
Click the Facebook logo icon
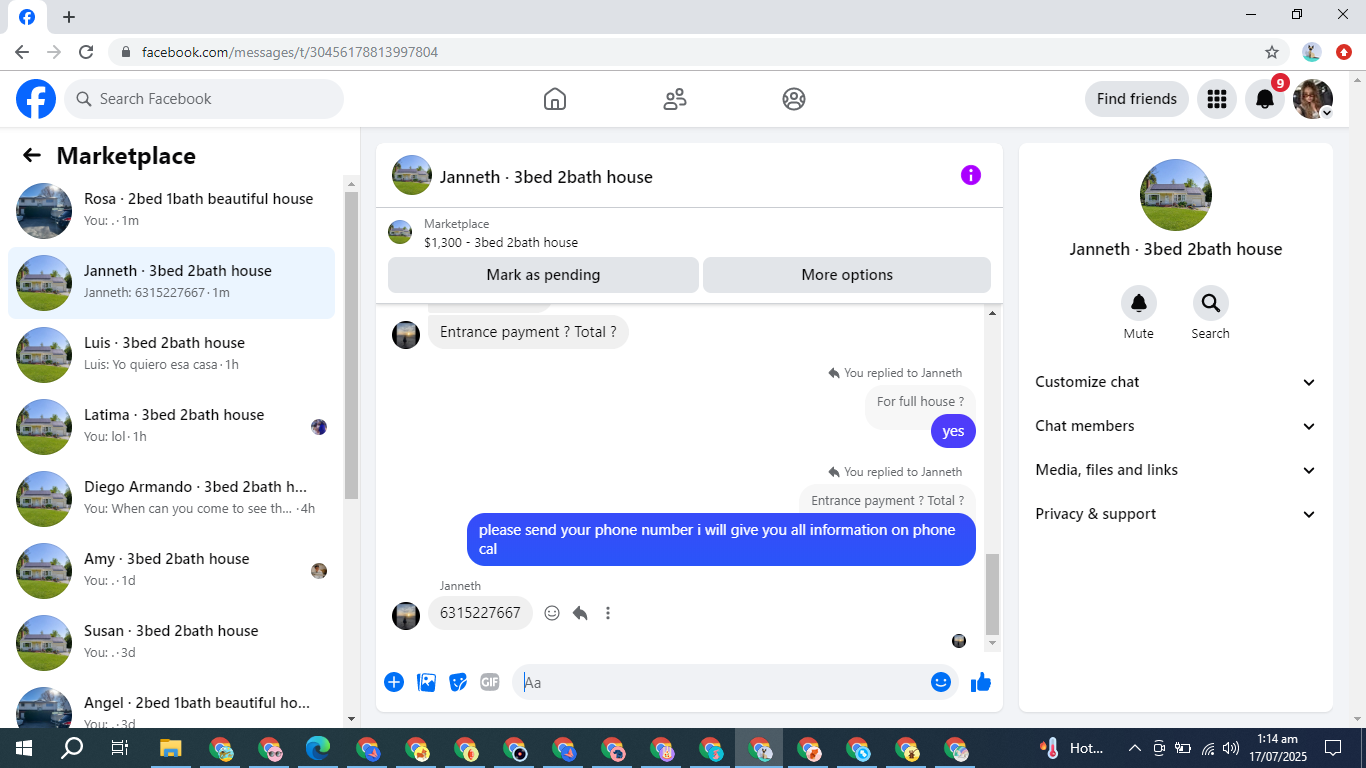coord(36,99)
